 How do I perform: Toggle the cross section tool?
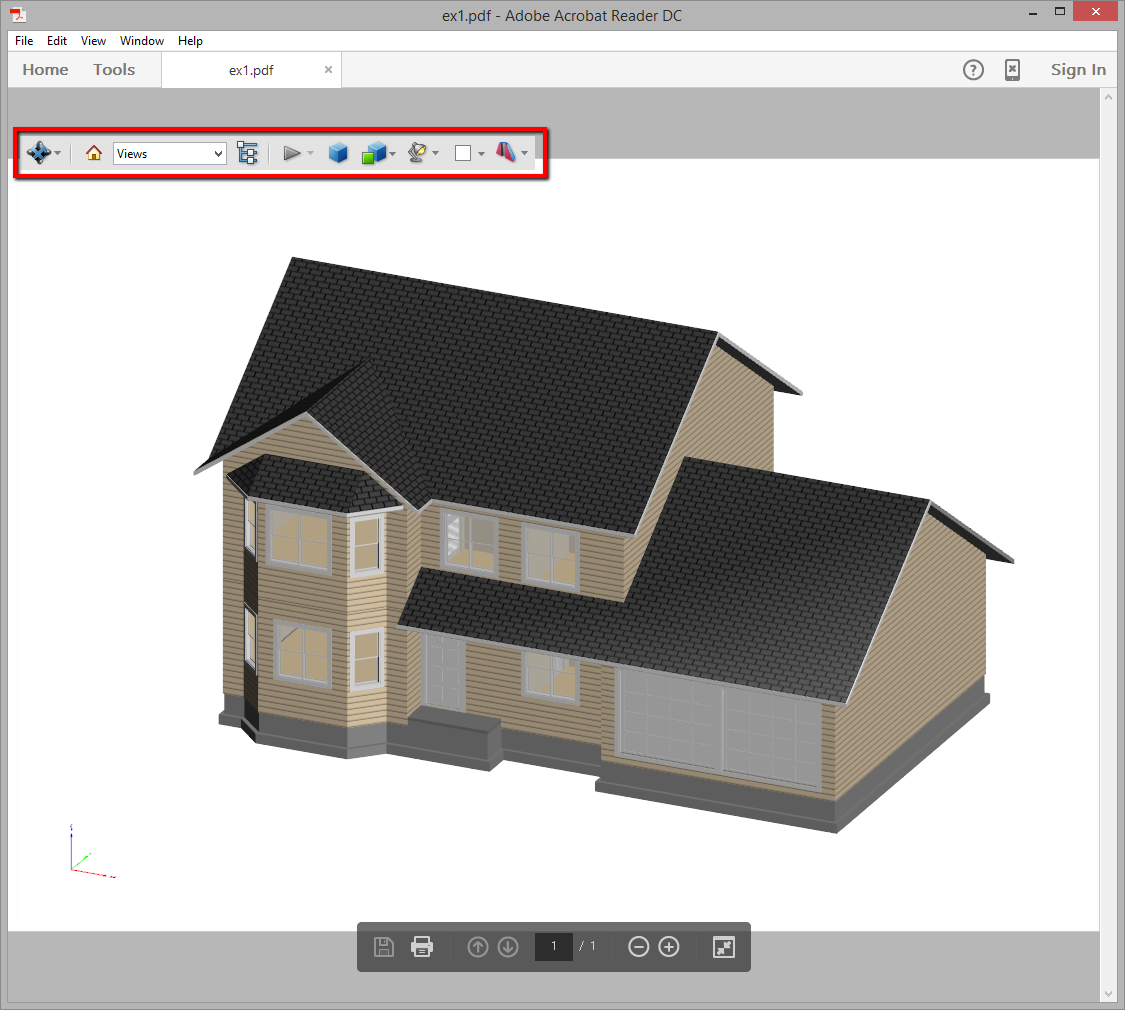coord(506,152)
